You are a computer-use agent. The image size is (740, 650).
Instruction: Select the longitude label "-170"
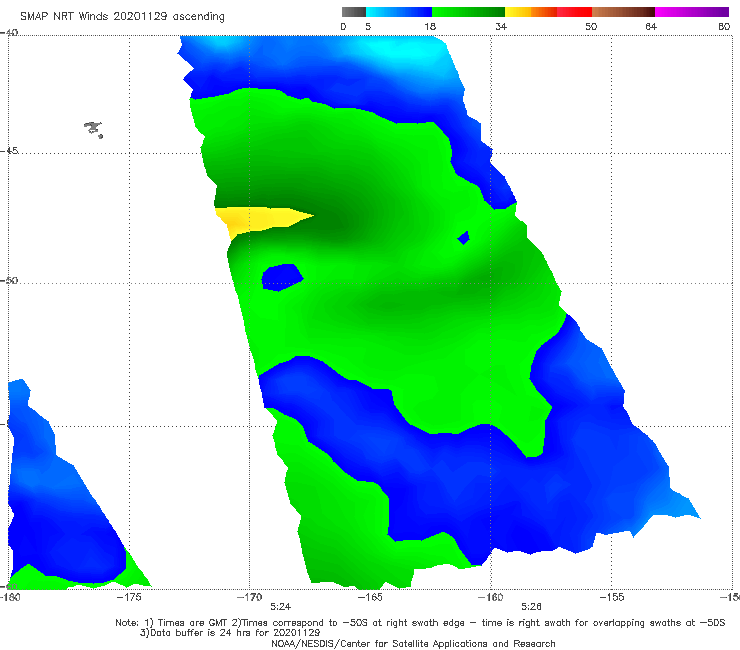click(x=250, y=597)
